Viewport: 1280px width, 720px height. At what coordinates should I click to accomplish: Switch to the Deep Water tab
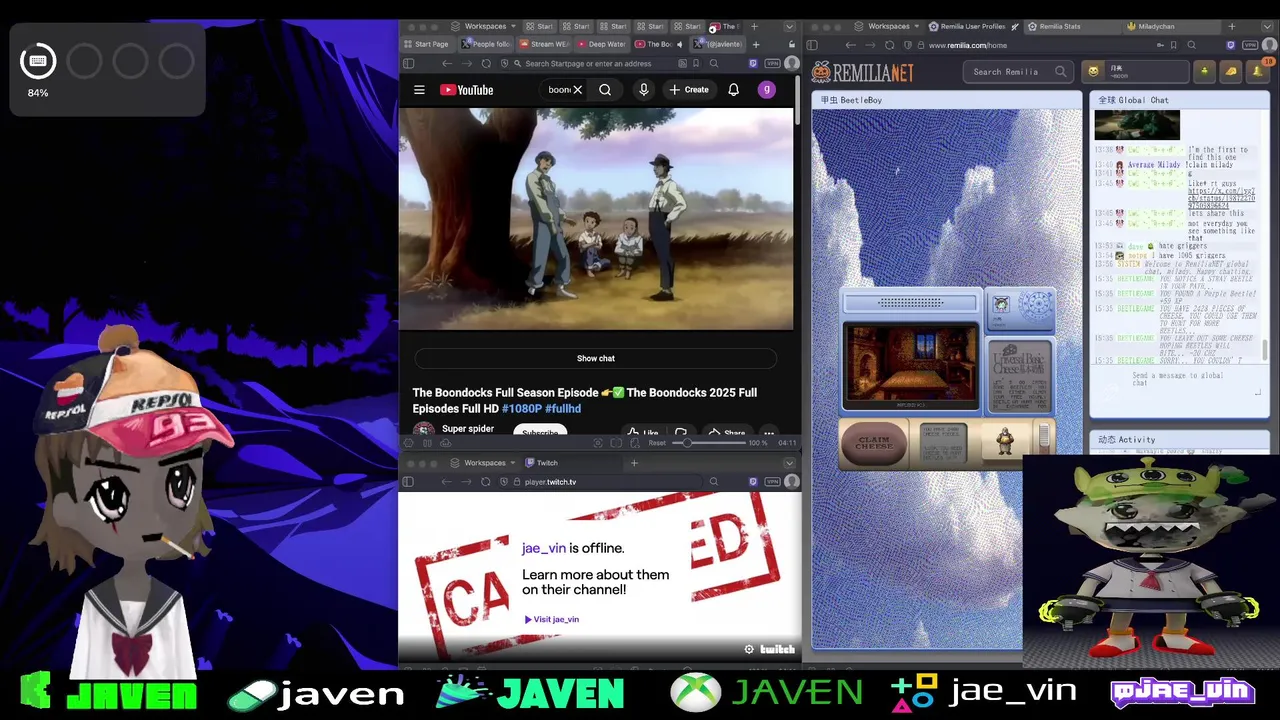point(602,44)
